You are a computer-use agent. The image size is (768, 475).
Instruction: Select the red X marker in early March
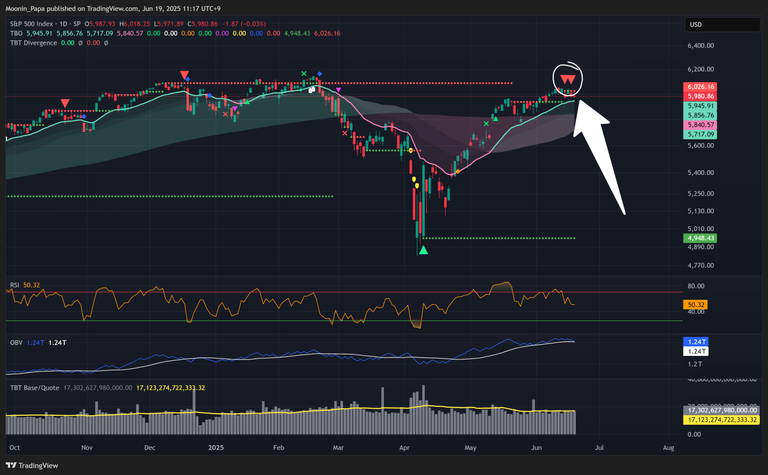pos(345,133)
